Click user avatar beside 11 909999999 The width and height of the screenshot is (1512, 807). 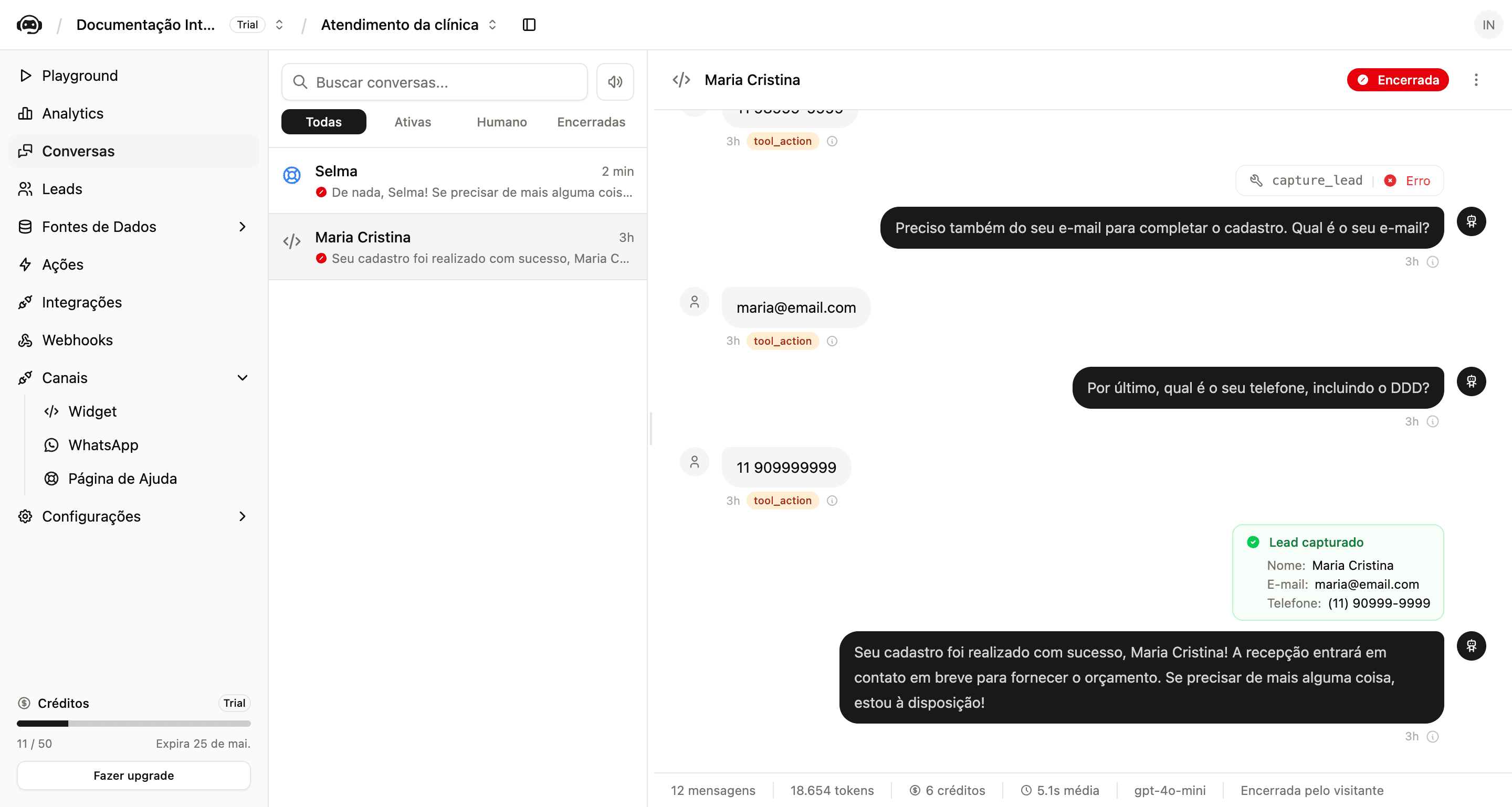[x=695, y=462]
